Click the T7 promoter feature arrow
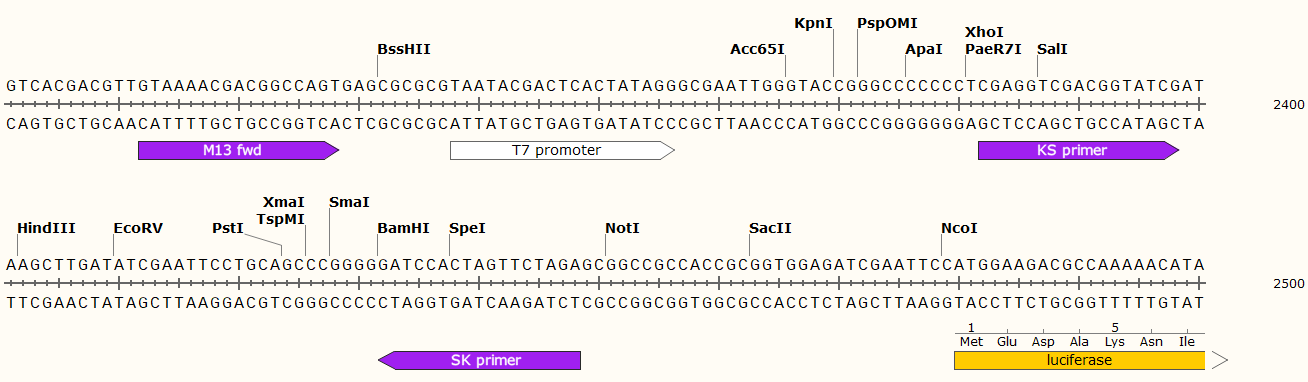The height and width of the screenshot is (382, 1308). click(x=563, y=151)
